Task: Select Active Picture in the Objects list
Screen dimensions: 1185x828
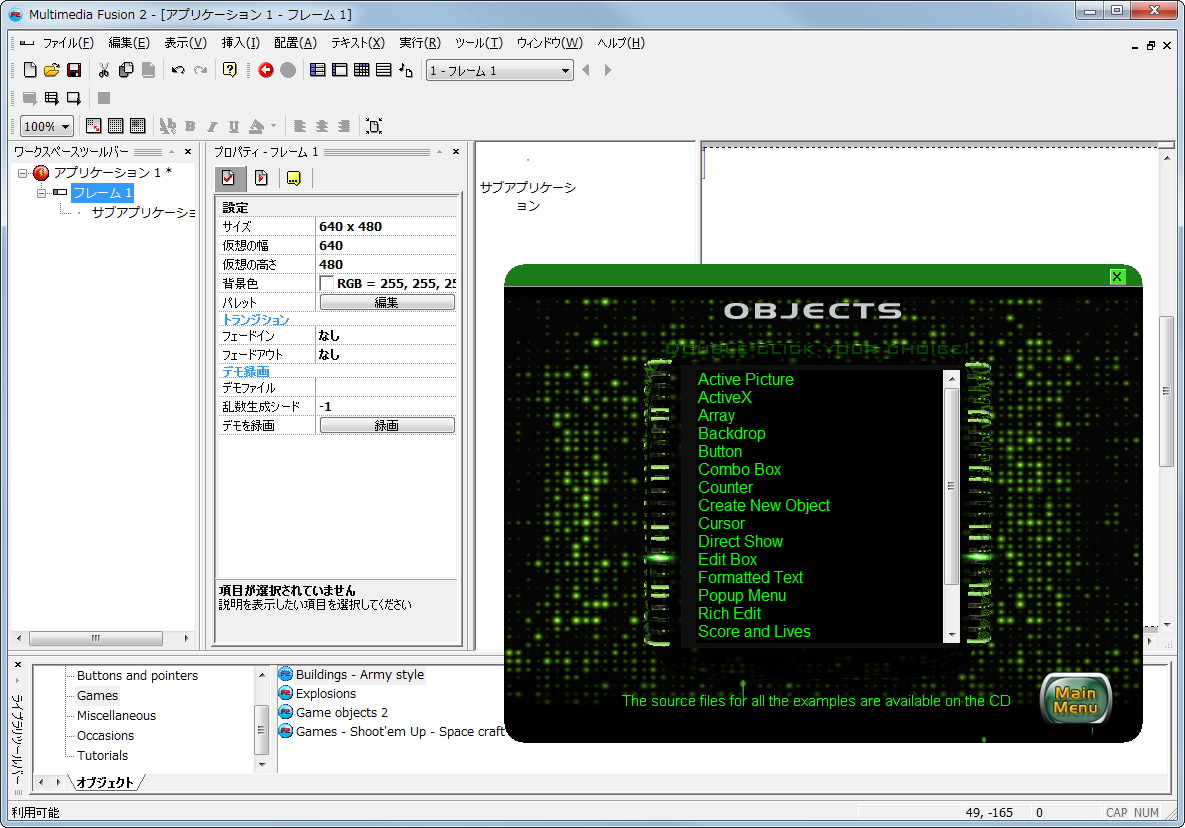Action: 745,379
